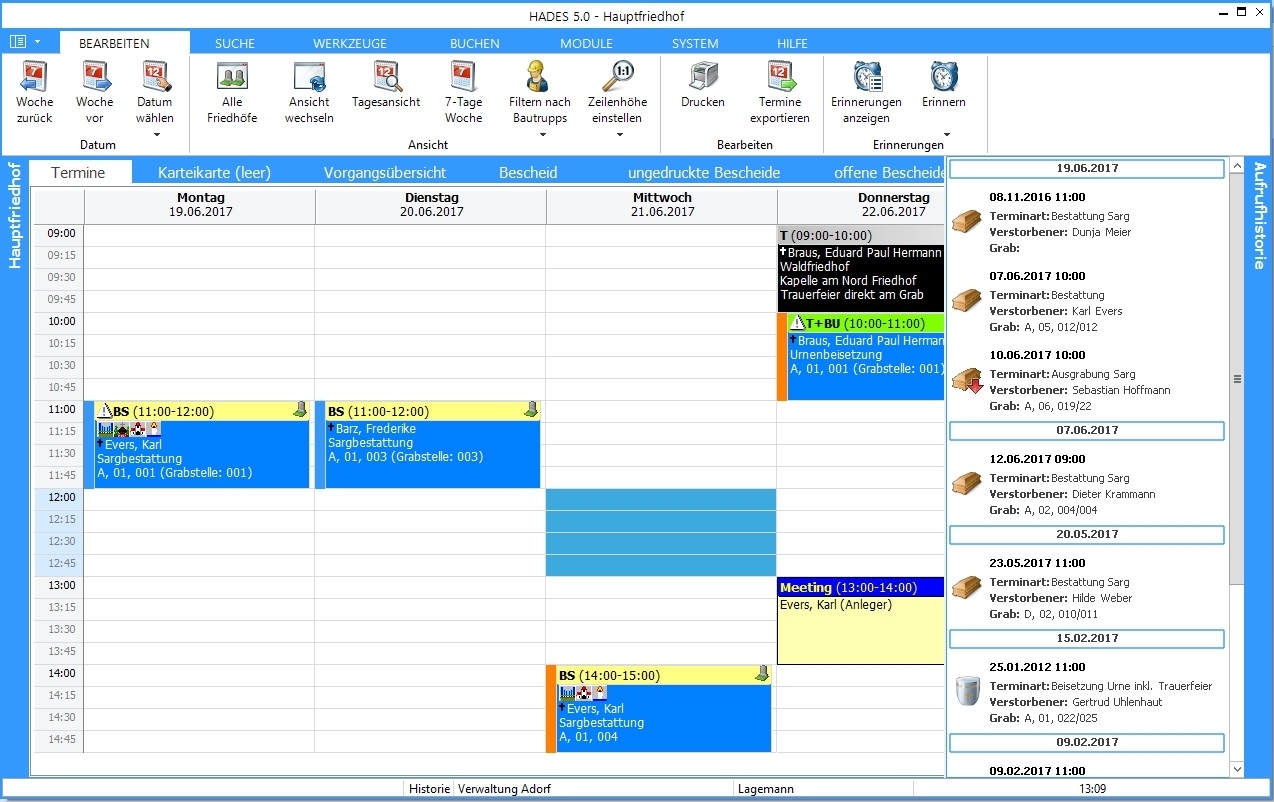
Task: Click the history panel scrollbar thumb
Action: click(x=1237, y=379)
